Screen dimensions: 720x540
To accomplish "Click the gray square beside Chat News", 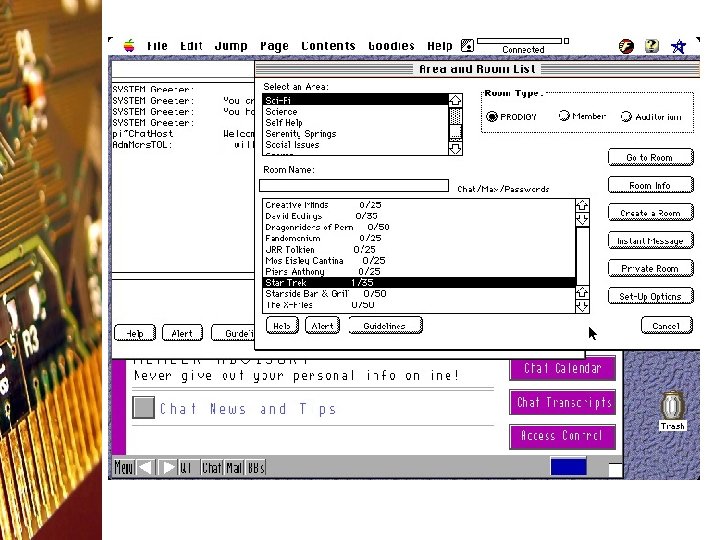I will pos(143,407).
